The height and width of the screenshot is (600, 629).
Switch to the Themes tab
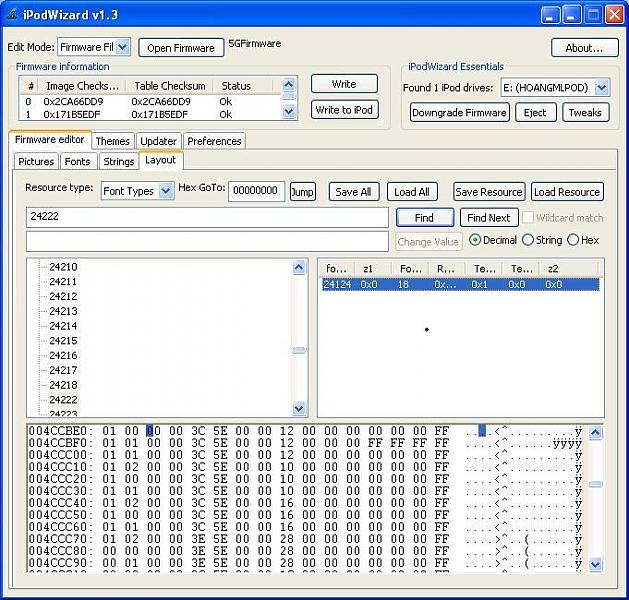pos(112,141)
